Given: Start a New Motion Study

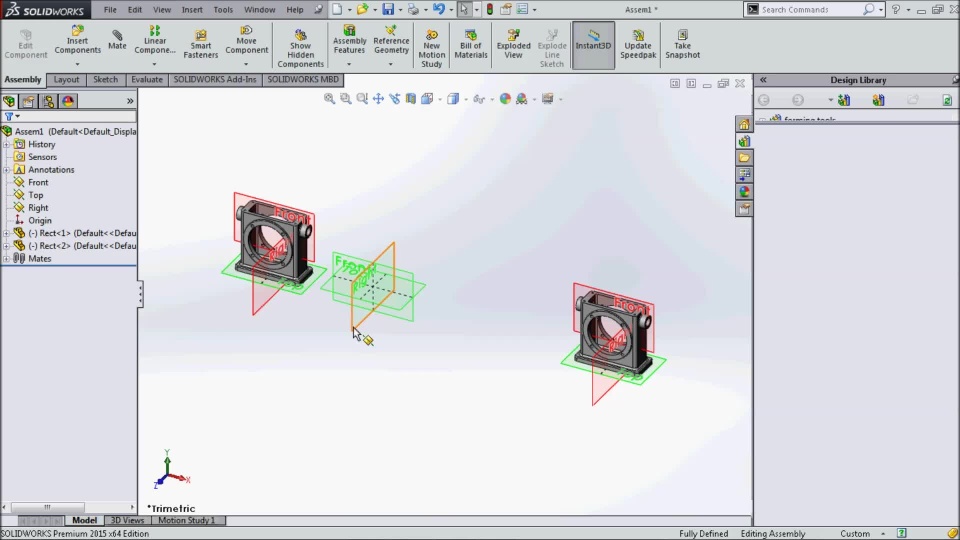Looking at the screenshot, I should (432, 48).
